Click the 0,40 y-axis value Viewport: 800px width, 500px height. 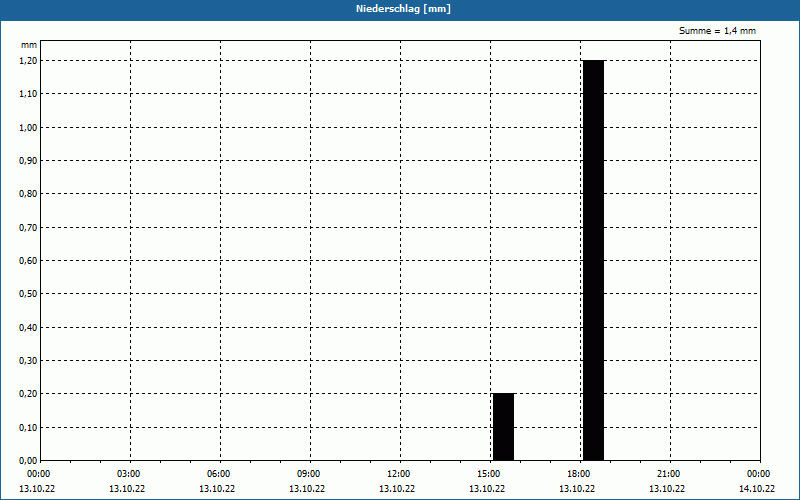[x=28, y=328]
